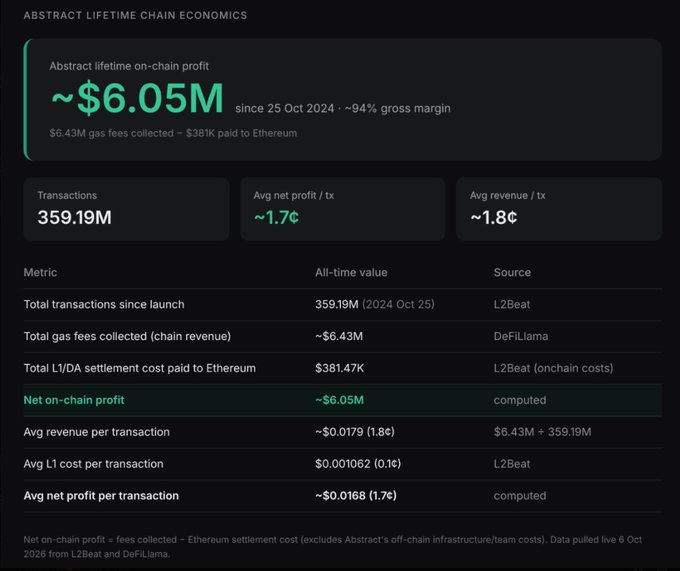Viewport: 680px width, 571px height.
Task: Click the large ~$6.05M profit figure
Action: tap(137, 98)
